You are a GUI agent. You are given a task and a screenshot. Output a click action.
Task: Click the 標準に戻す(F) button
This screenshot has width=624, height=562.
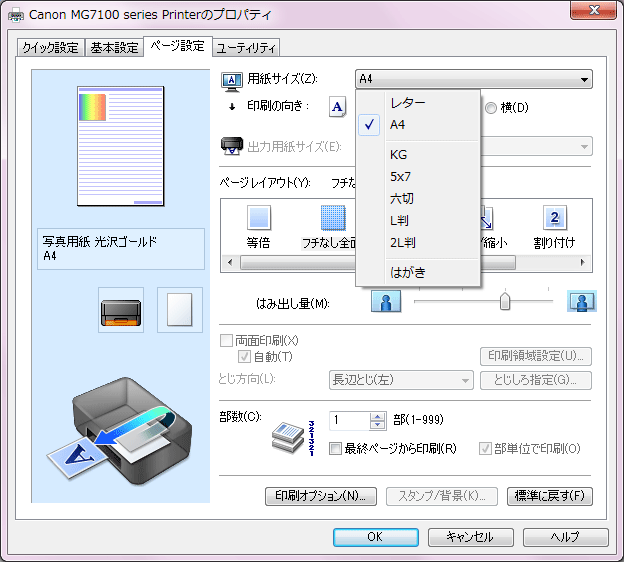550,496
